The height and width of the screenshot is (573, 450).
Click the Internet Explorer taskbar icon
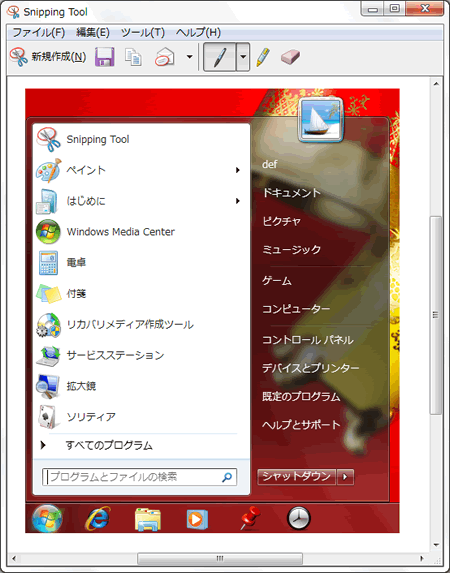click(97, 518)
